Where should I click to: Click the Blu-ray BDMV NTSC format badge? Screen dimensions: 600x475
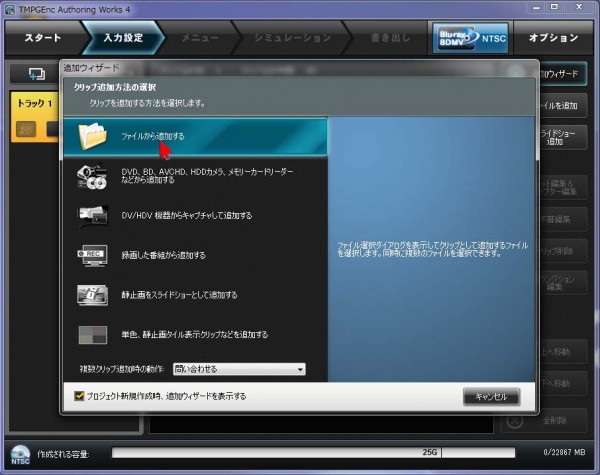[471, 38]
